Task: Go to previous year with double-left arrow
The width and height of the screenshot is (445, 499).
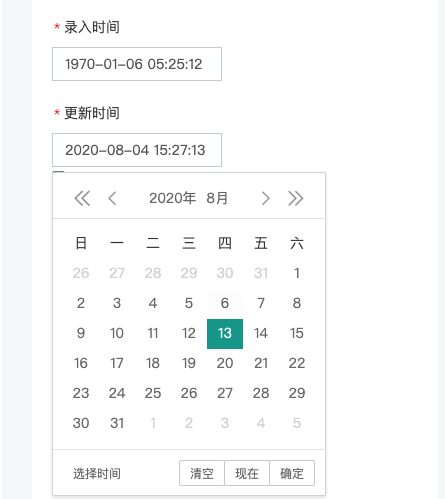Action: (x=82, y=199)
